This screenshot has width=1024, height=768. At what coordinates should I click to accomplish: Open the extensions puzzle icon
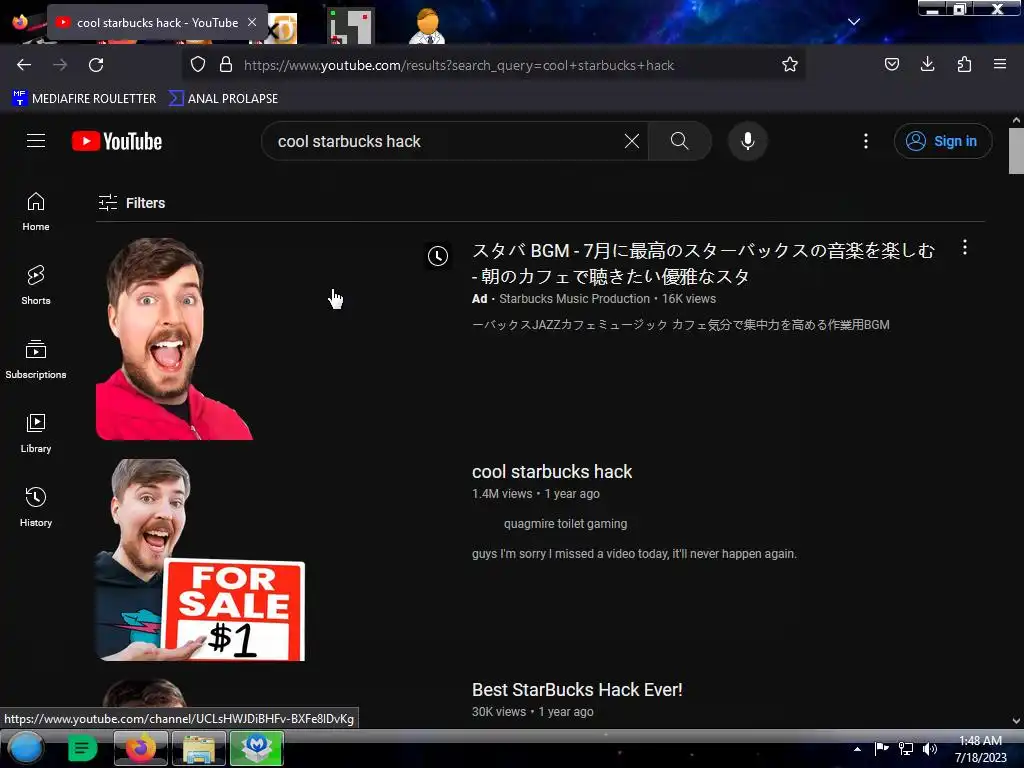(964, 64)
